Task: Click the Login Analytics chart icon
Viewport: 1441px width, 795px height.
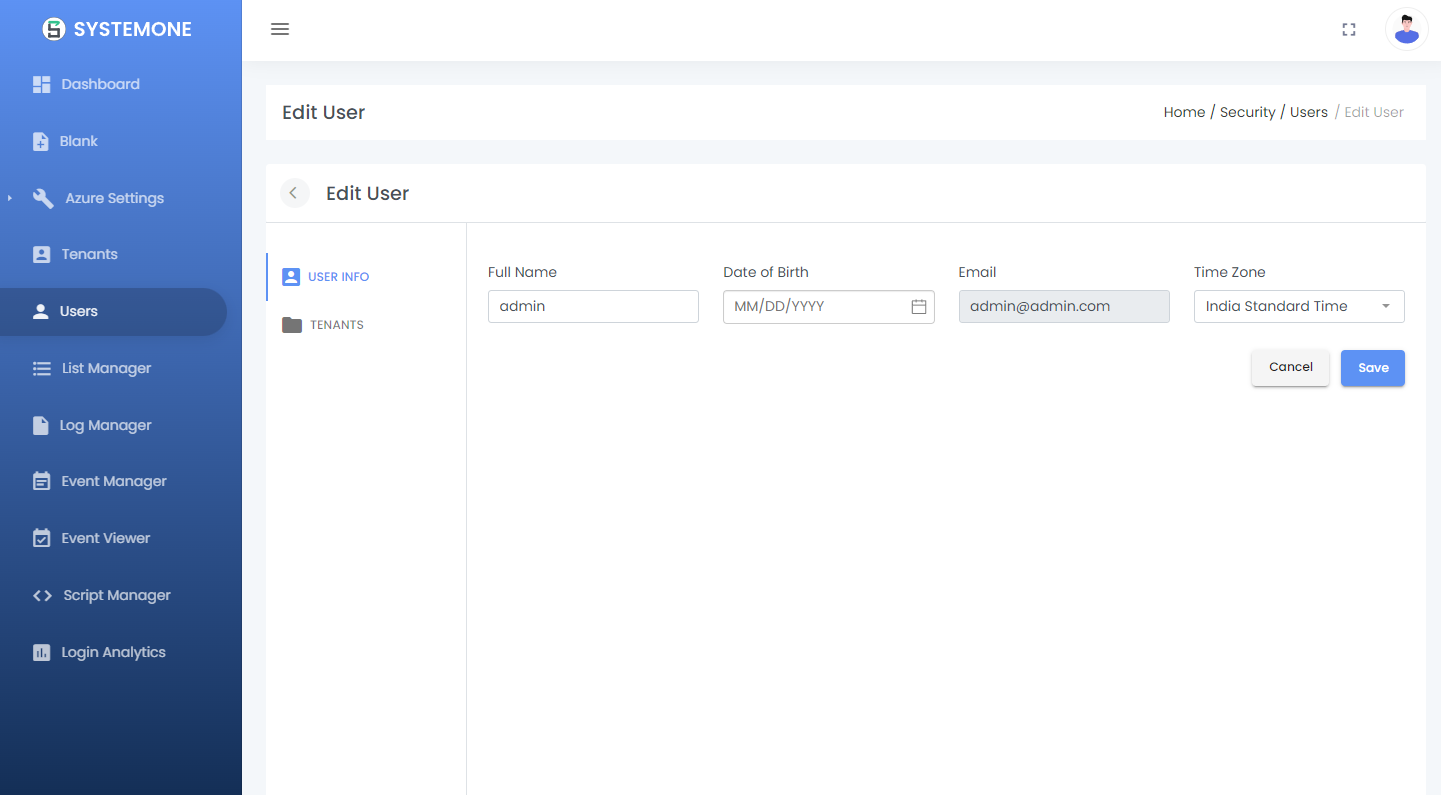Action: [41, 653]
